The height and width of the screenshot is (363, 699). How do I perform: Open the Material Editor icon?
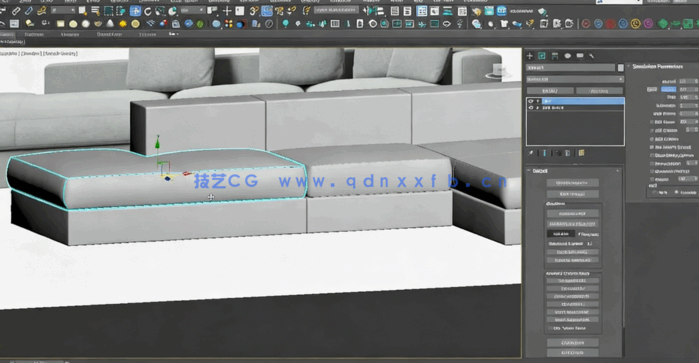(x=462, y=11)
